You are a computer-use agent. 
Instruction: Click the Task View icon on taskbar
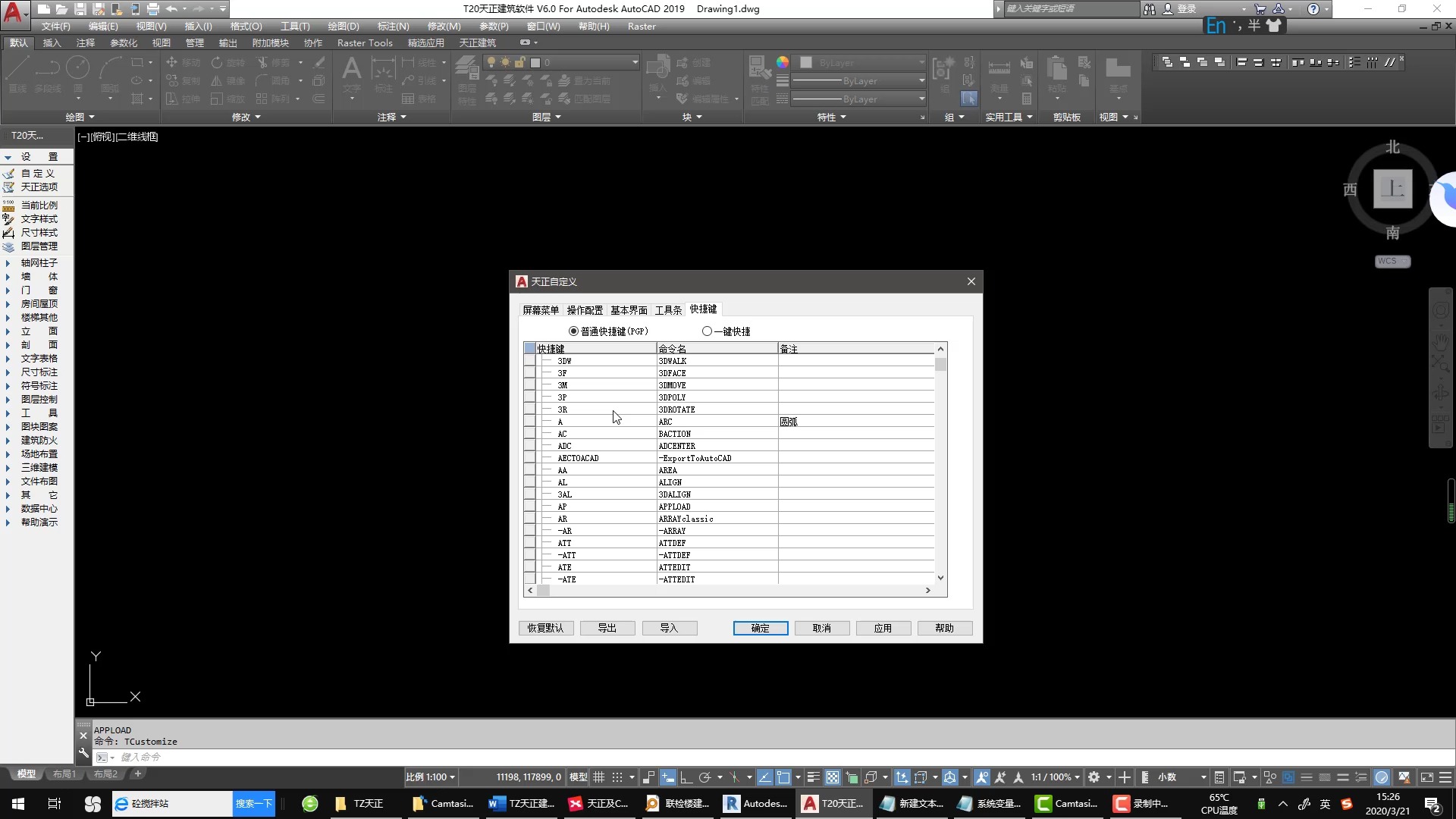pyautogui.click(x=55, y=804)
